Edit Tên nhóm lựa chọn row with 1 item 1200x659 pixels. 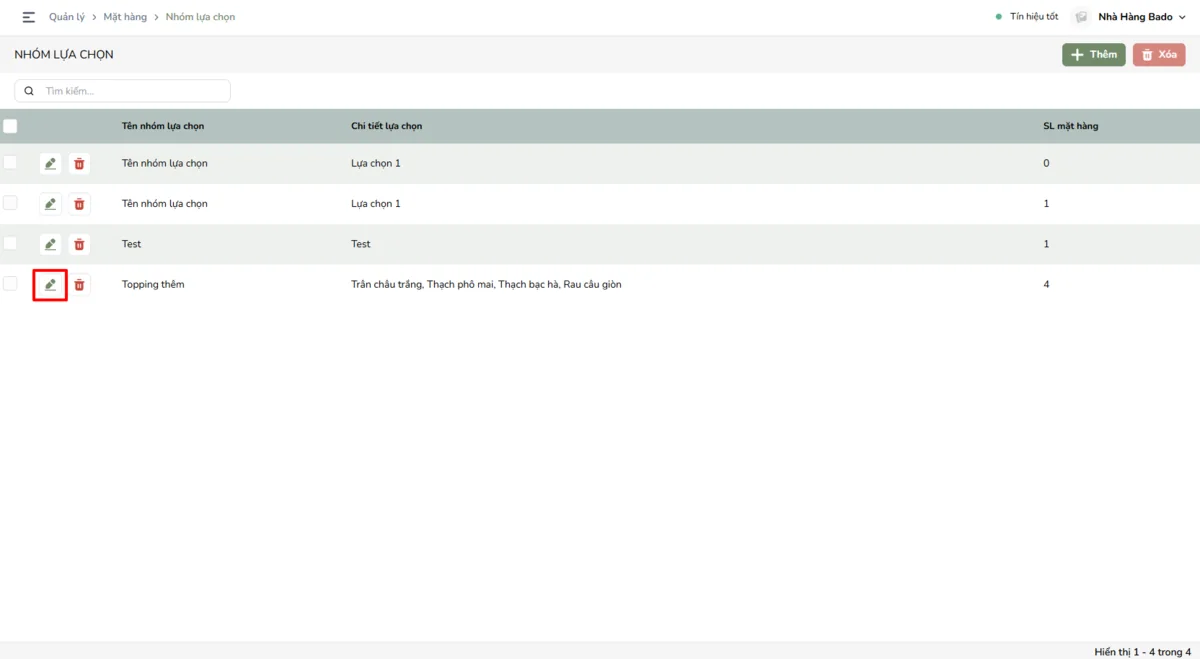[x=50, y=204]
